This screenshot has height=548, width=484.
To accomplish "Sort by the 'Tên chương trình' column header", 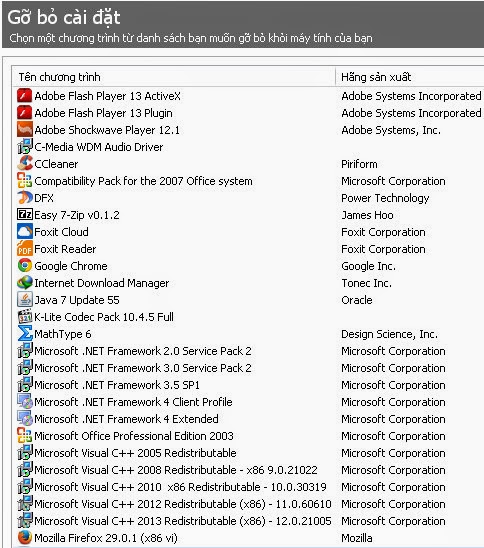I will (174, 77).
